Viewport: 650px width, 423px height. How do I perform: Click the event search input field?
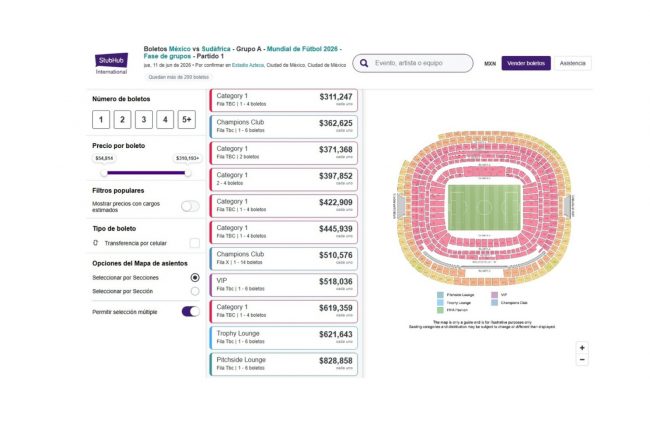(419, 63)
